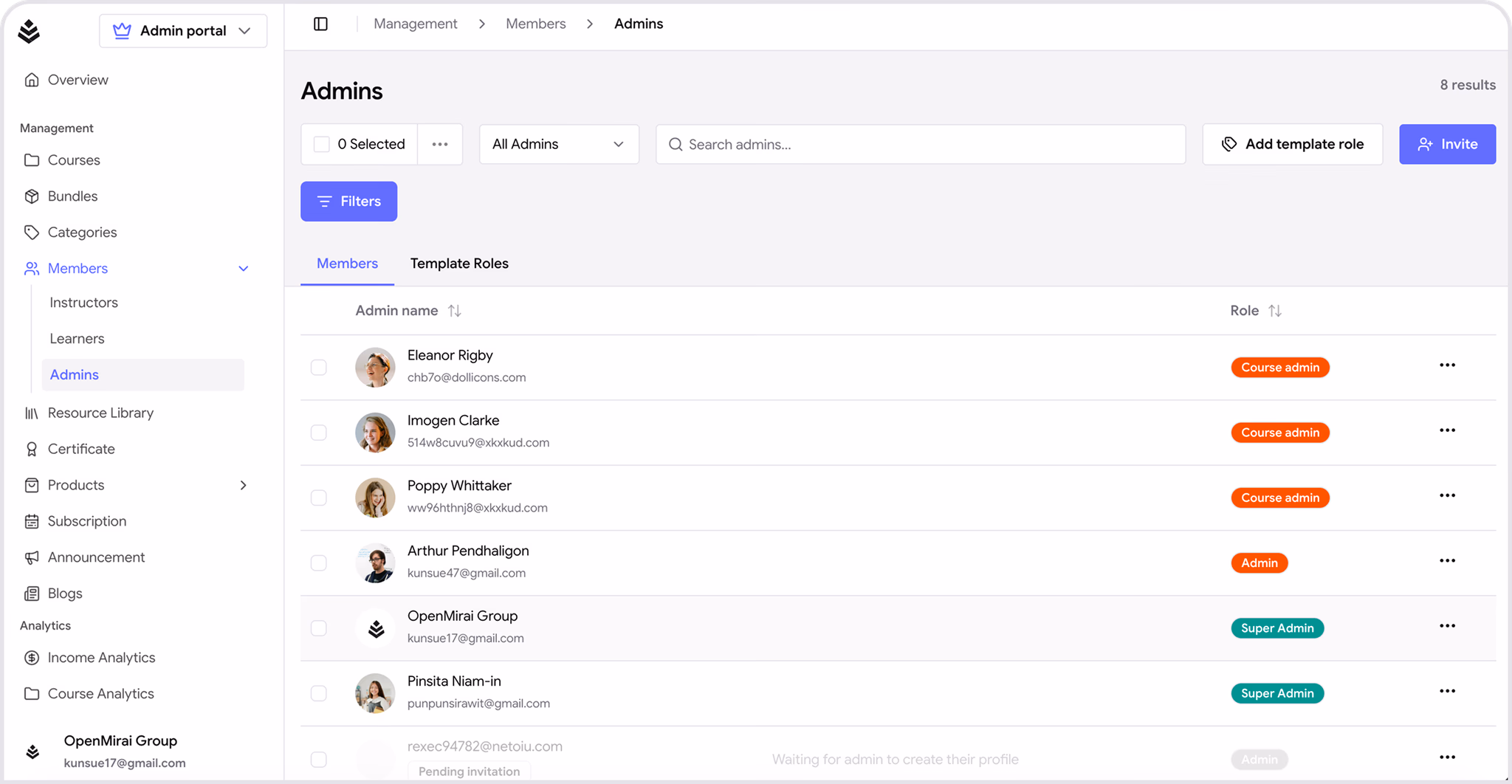Click the search magnifier icon
This screenshot has width=1512, height=784.
pyautogui.click(x=675, y=145)
